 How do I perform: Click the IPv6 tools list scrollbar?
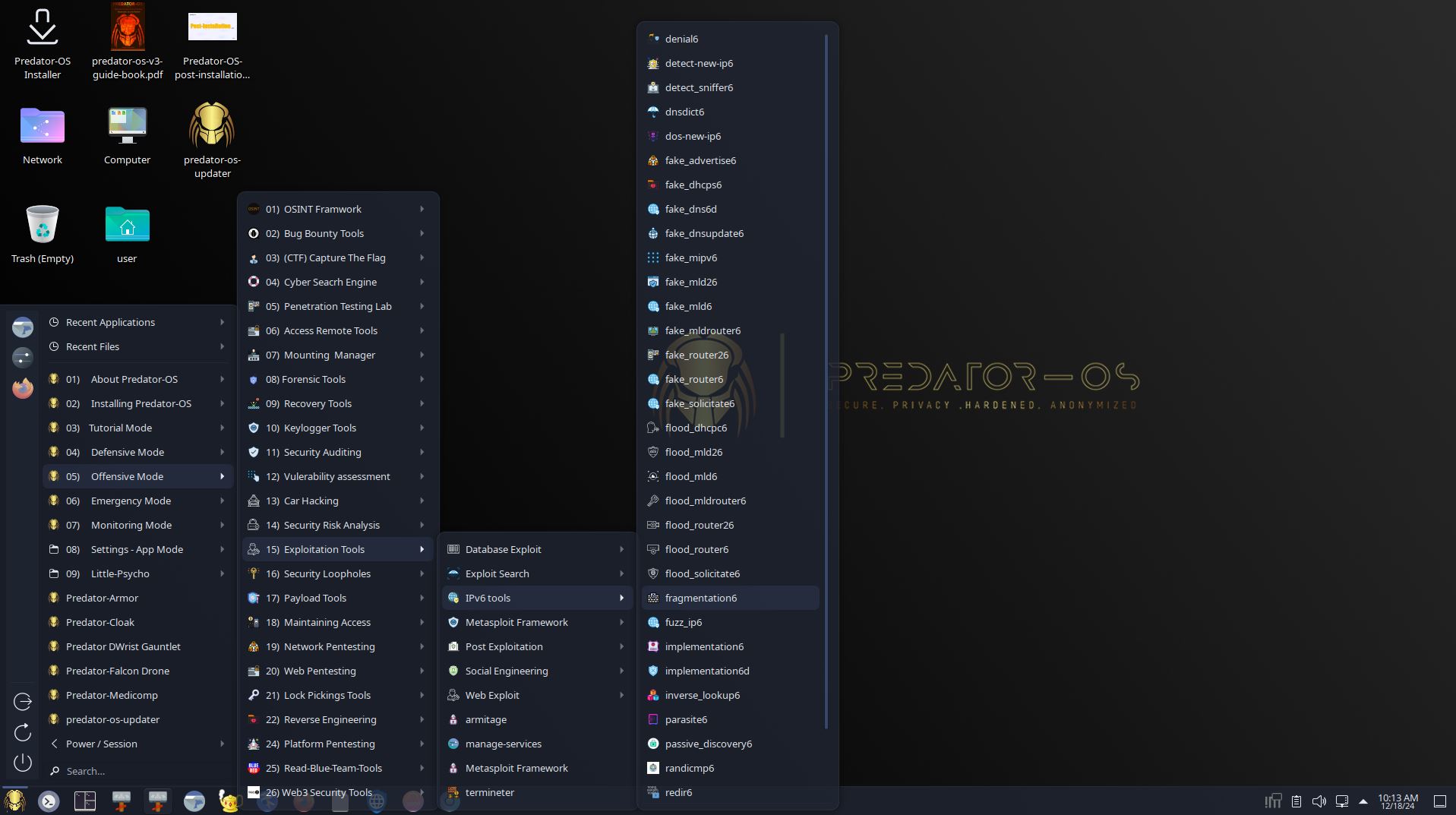826,381
